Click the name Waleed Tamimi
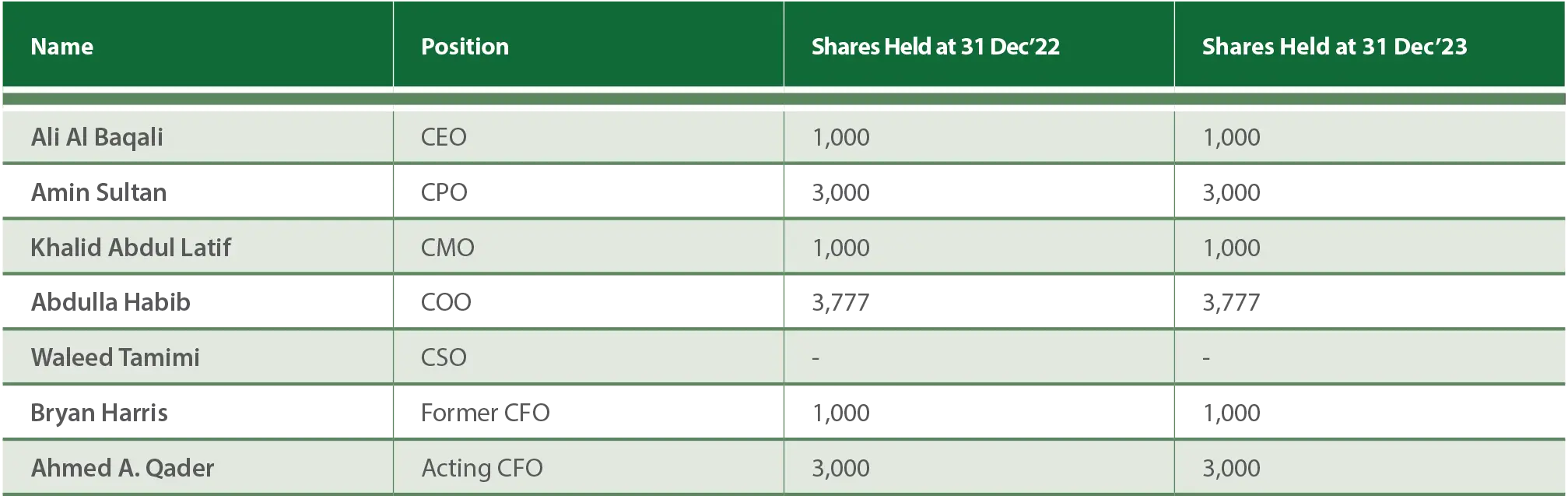This screenshot has height=496, width=1568. 115,357
